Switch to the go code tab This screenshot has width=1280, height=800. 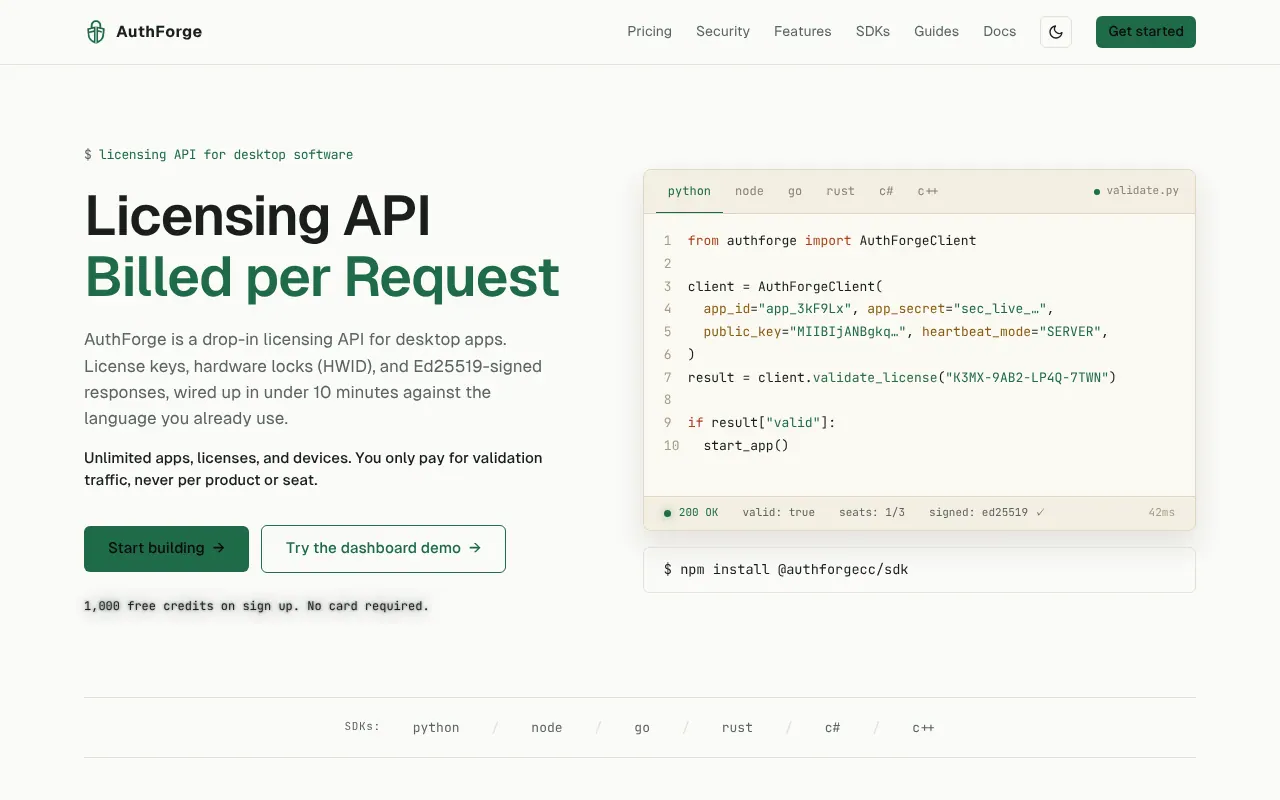click(x=795, y=191)
